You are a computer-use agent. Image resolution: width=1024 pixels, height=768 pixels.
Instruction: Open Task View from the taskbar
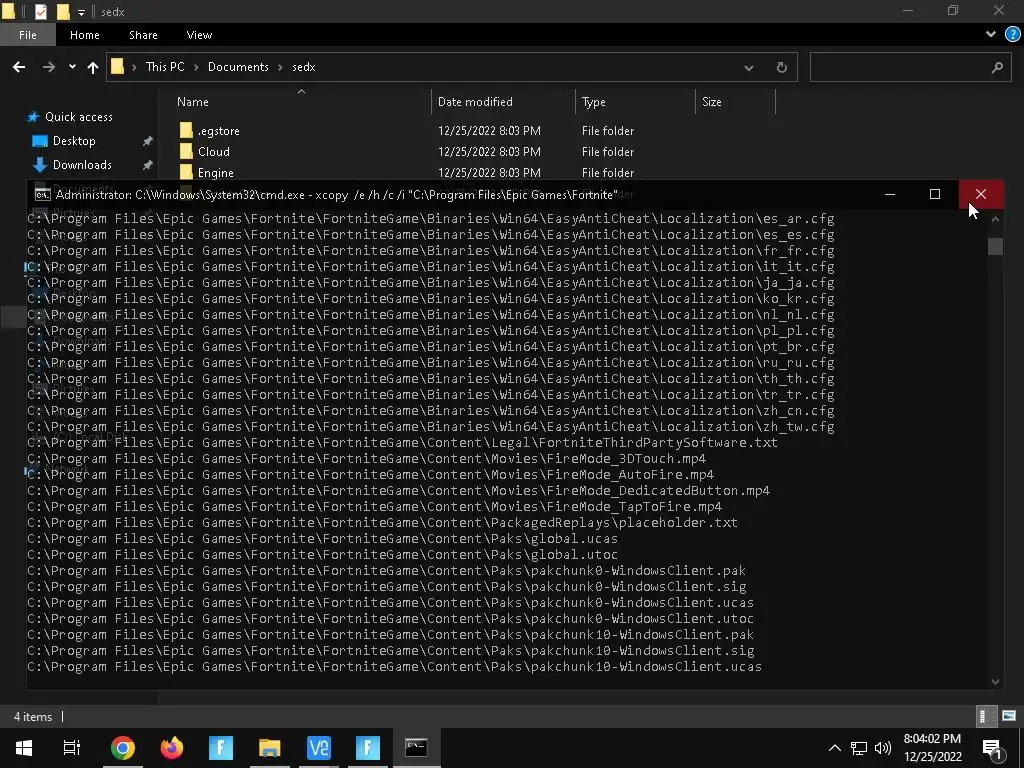tap(71, 748)
